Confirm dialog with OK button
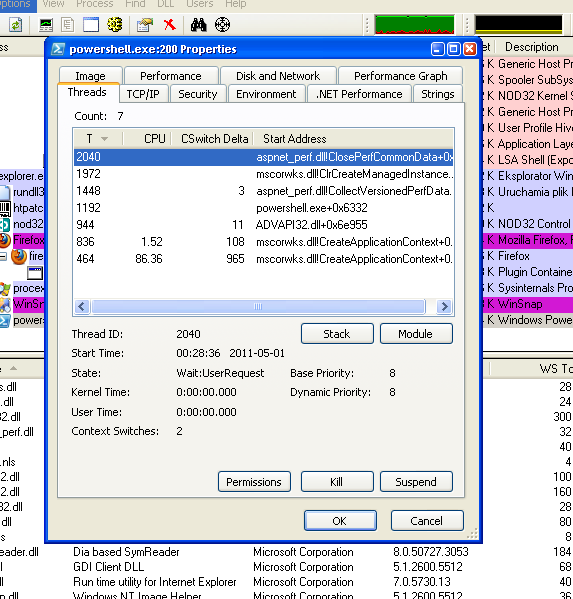Screen dimensions: 573x599 [340, 521]
